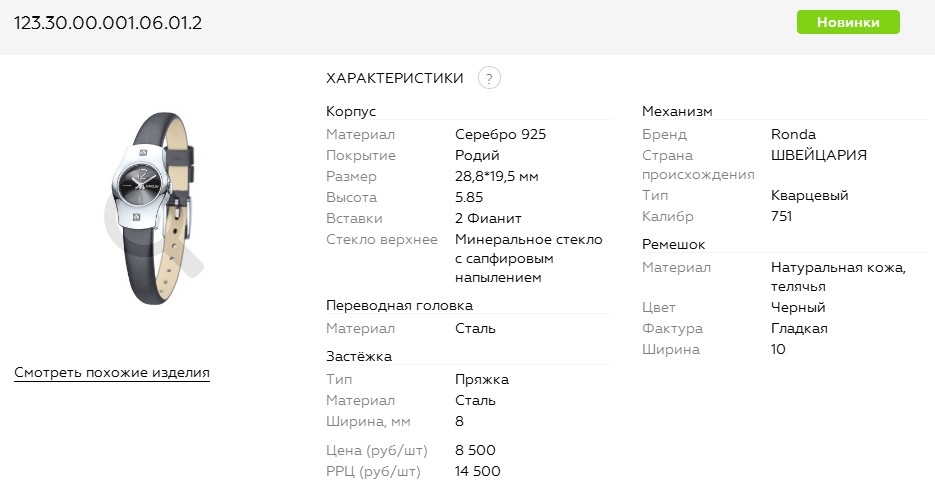Viewport: 935px width, 504px height.
Task: Click the green Новинки button
Action: [x=848, y=22]
